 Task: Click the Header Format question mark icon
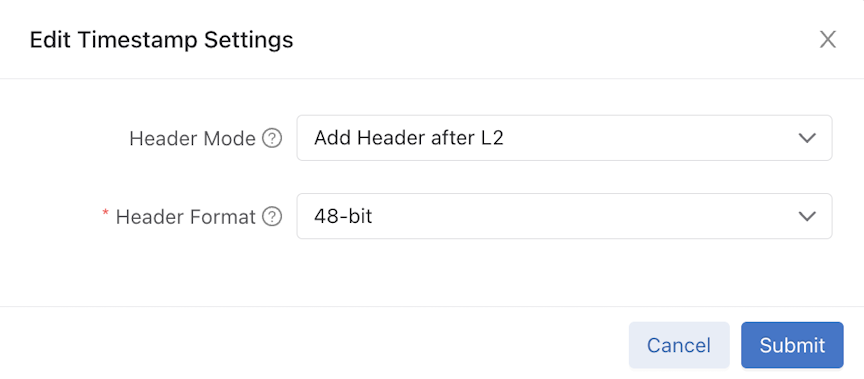[272, 216]
